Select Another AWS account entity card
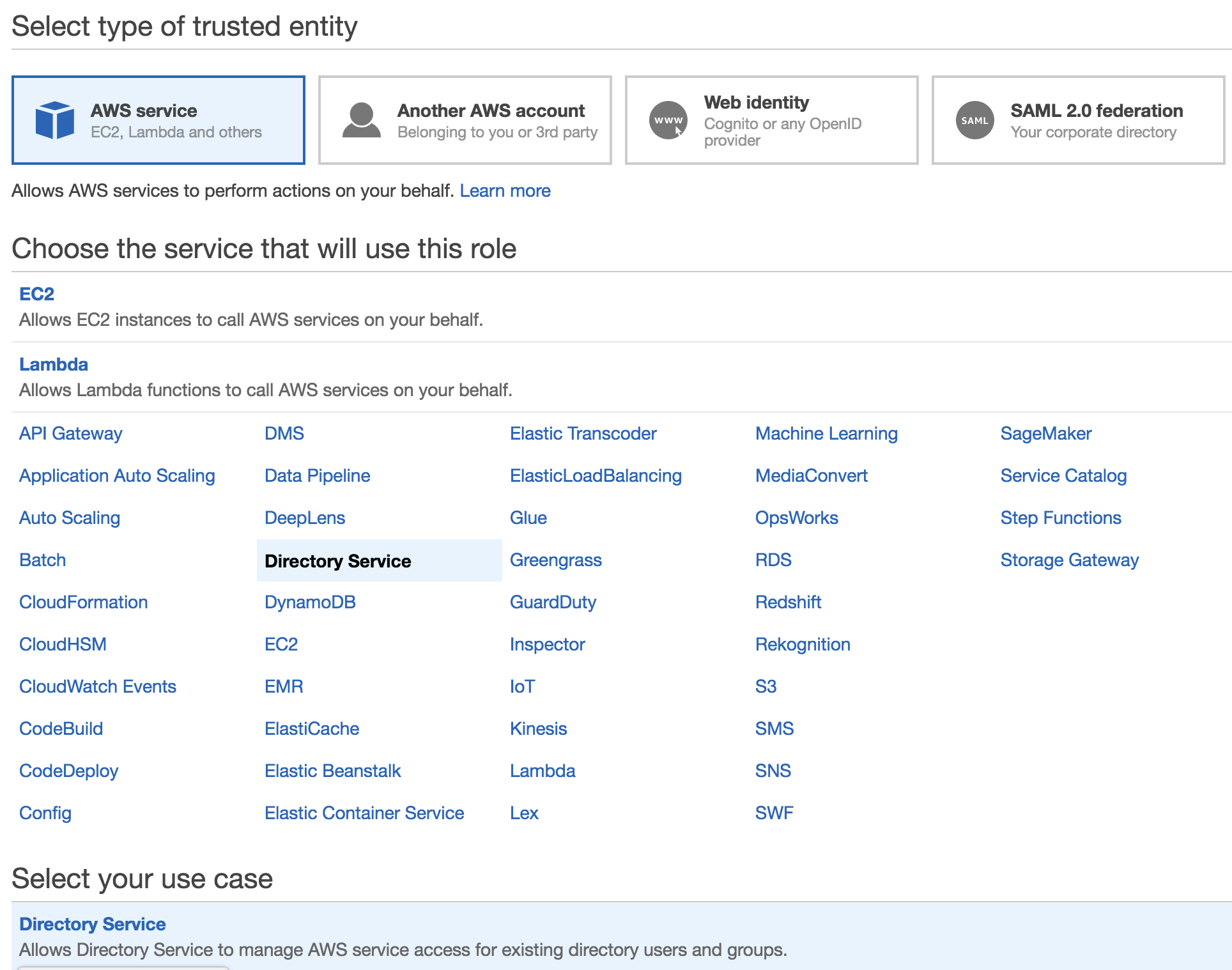Viewport: 1232px width, 970px height. click(x=465, y=120)
